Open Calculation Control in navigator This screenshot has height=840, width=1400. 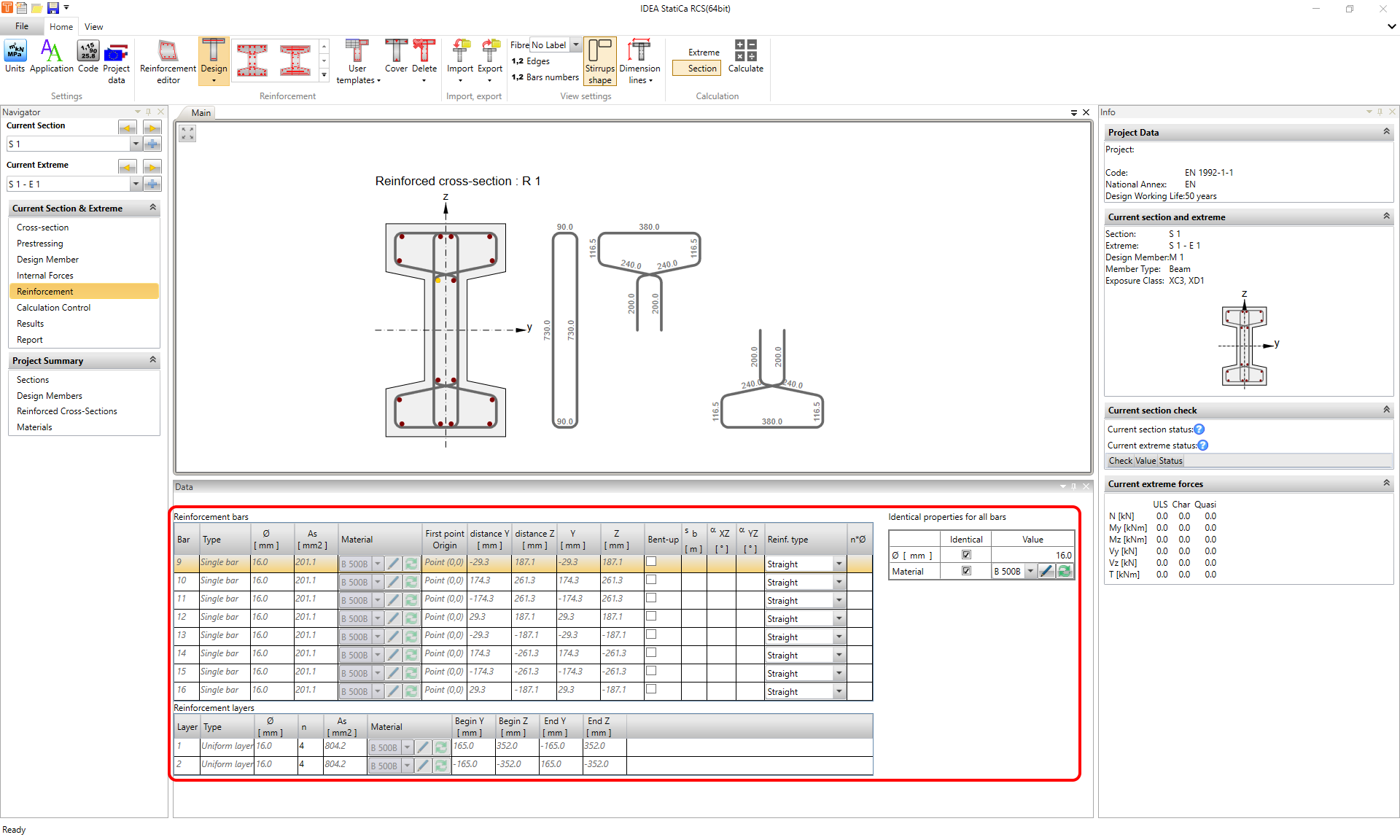tap(53, 308)
